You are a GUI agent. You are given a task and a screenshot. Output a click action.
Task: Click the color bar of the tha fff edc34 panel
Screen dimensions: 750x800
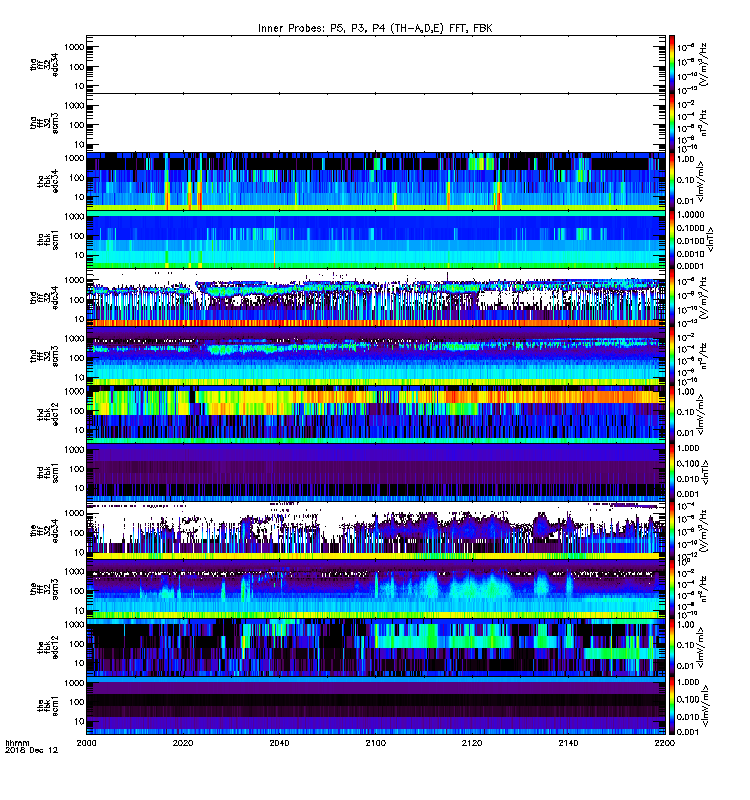tap(672, 64)
